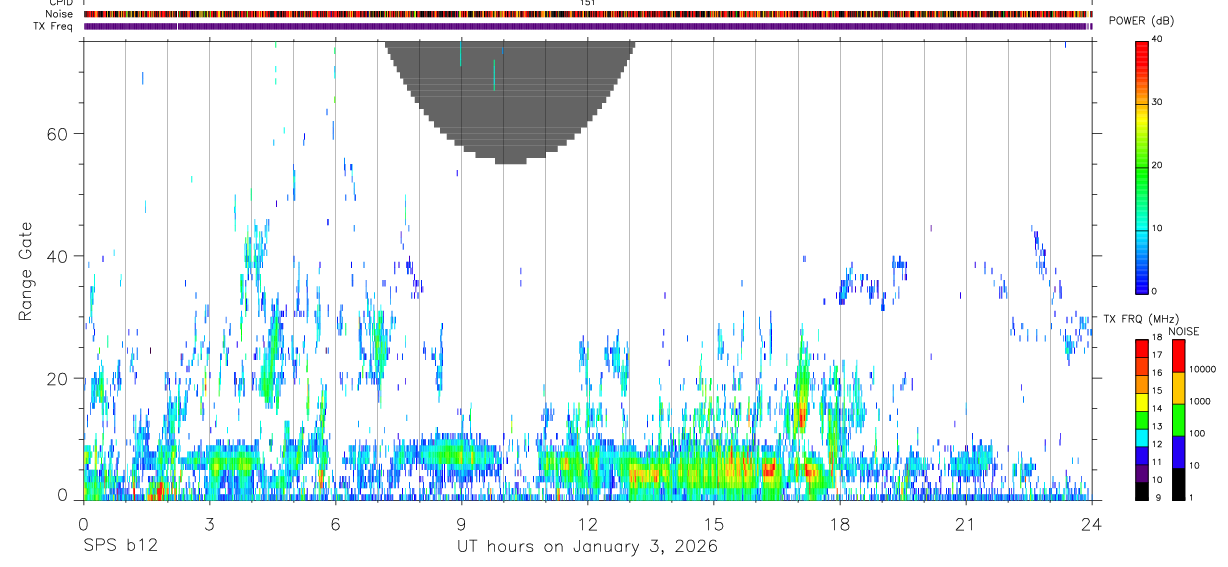Image resolution: width=1228 pixels, height=567 pixels.
Task: Click the 18 tick on the UT hours axis
Action: point(839,524)
